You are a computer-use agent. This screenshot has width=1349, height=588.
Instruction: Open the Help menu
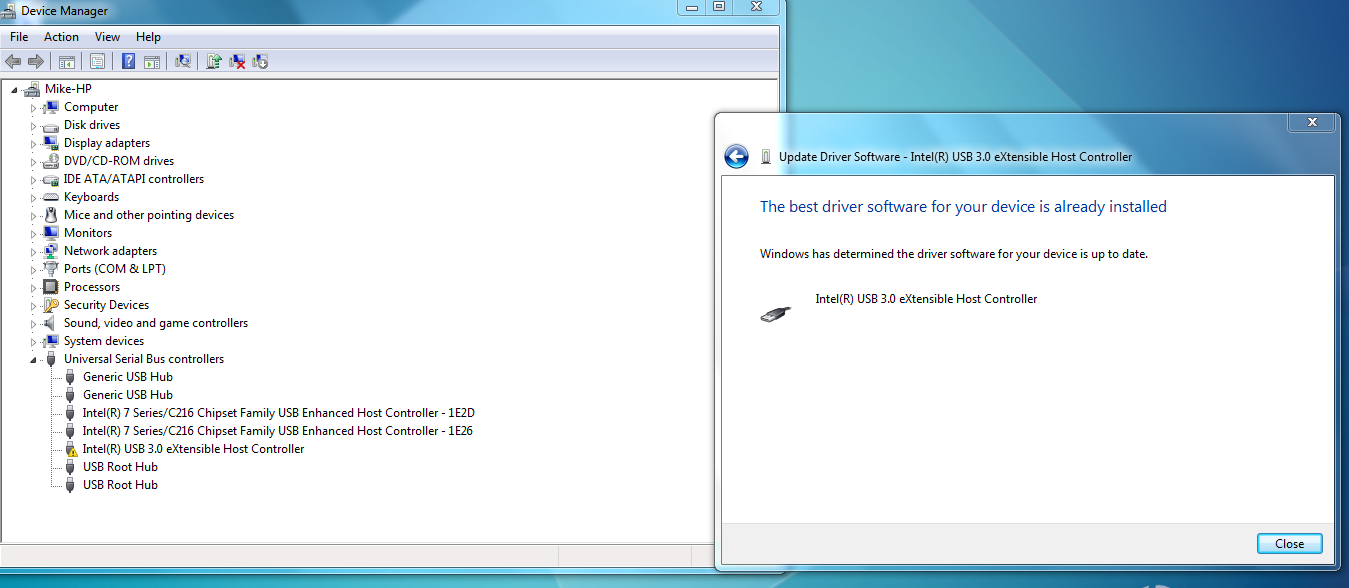(148, 37)
